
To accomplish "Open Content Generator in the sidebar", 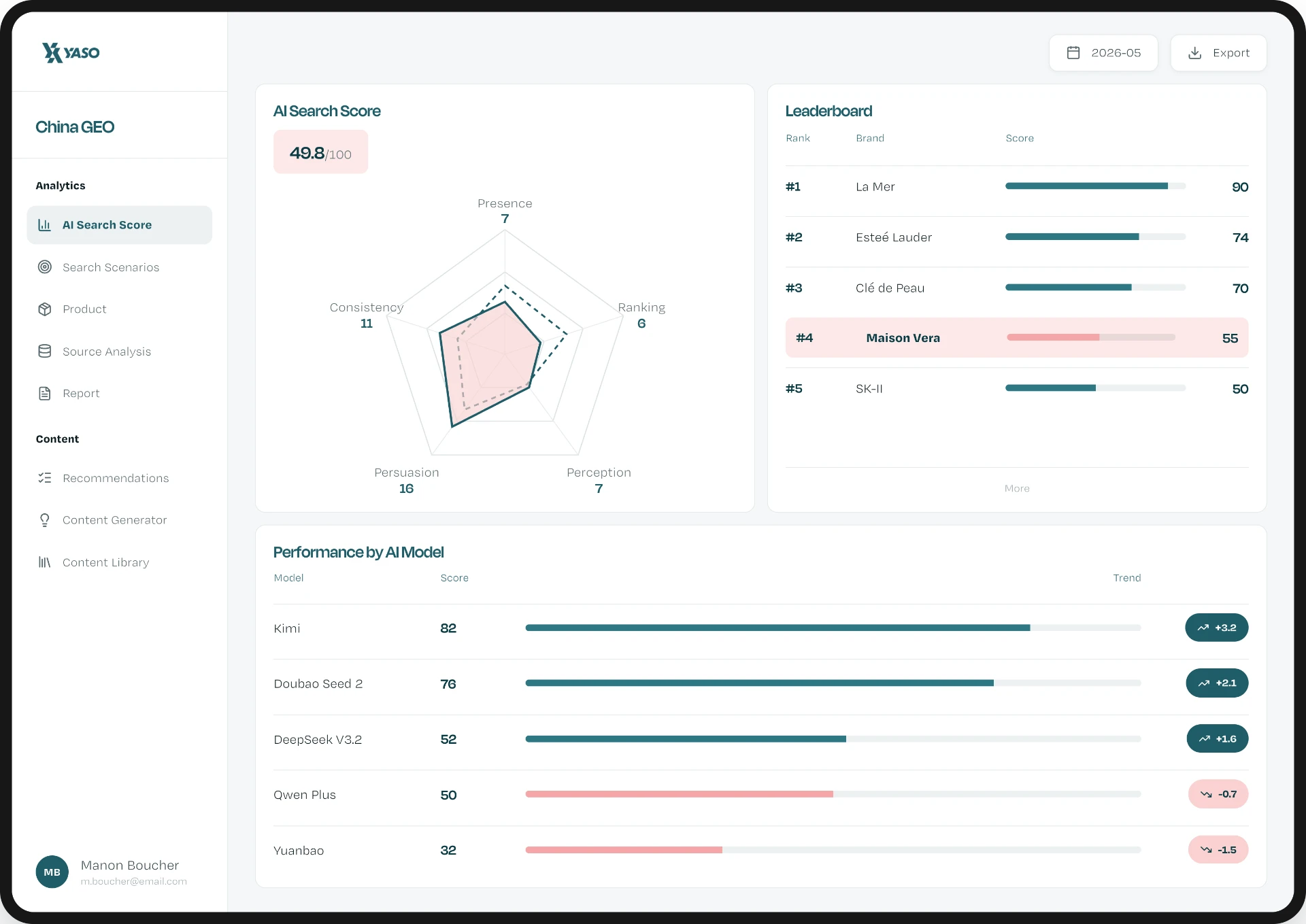I will tap(120, 520).
